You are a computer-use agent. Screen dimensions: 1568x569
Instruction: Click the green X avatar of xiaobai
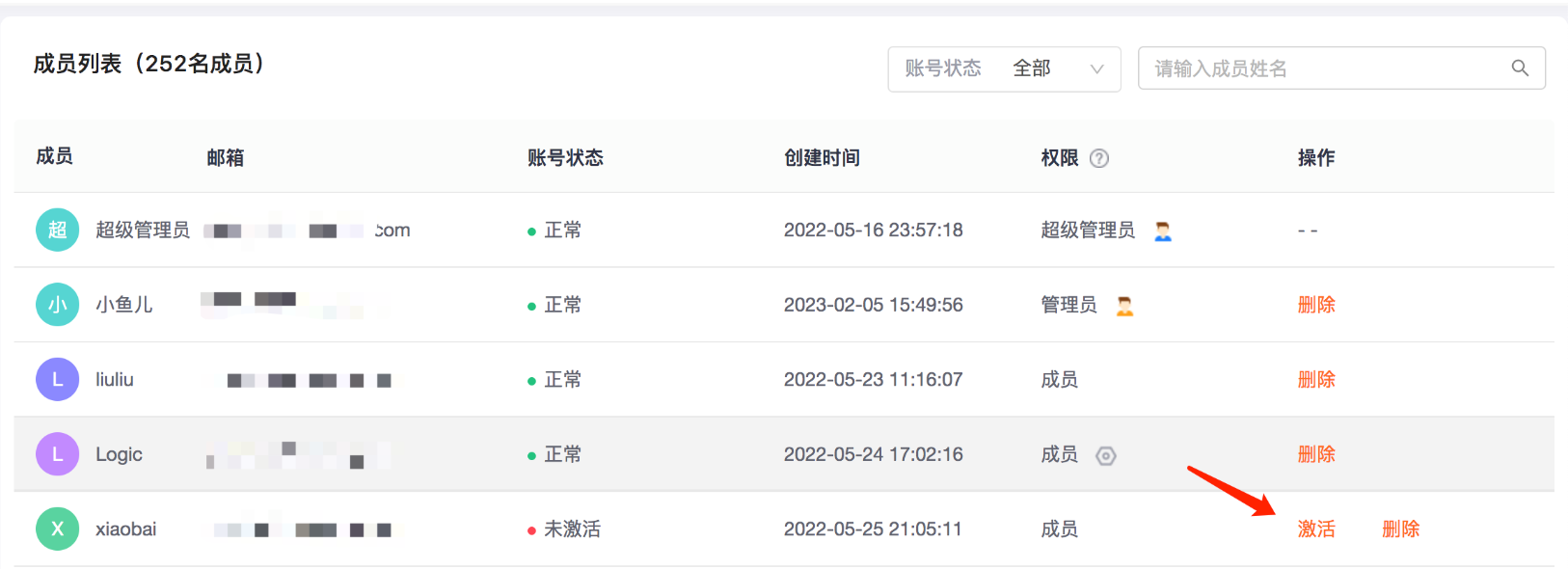(57, 528)
